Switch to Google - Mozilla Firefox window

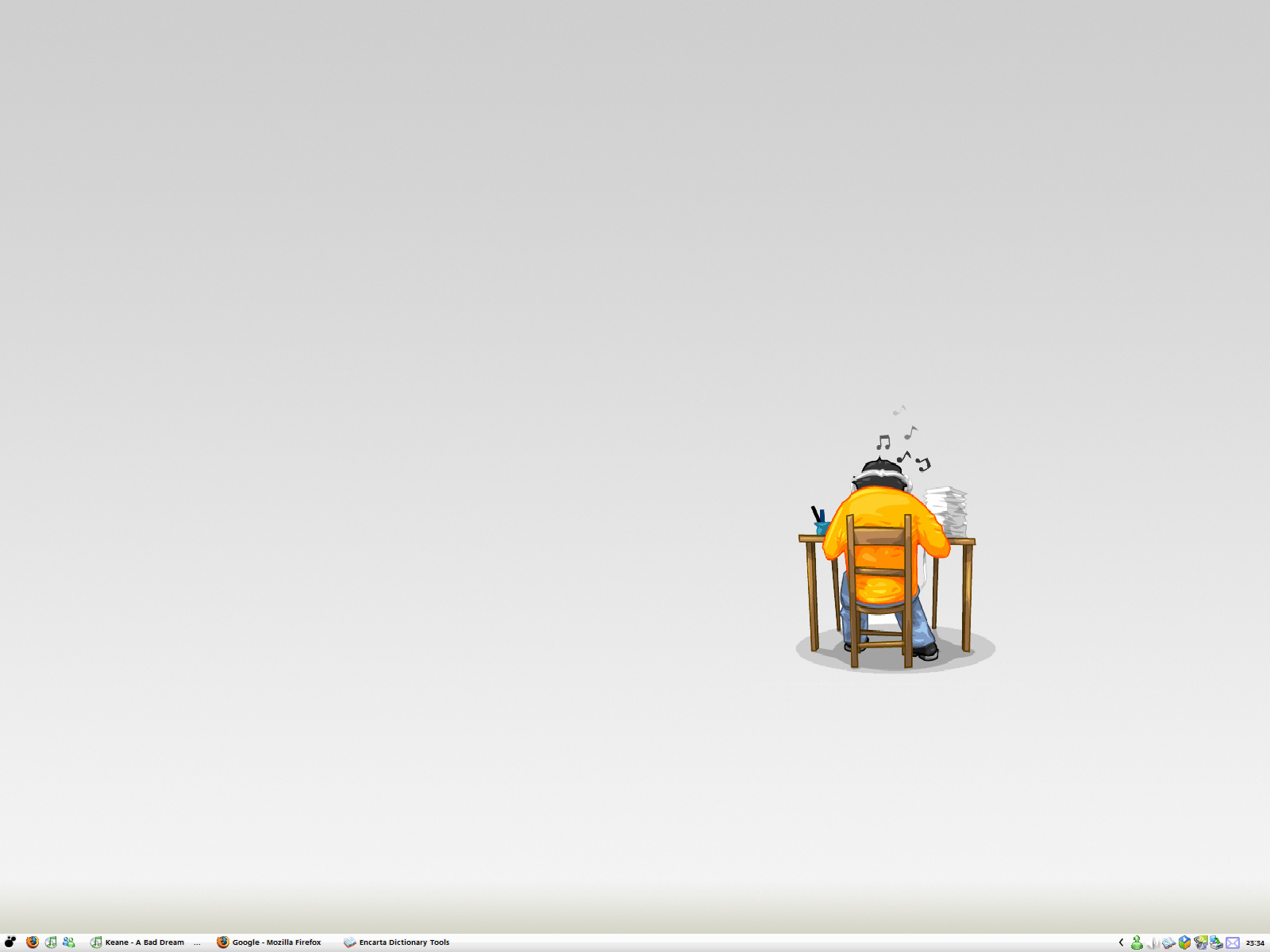pyautogui.click(x=270, y=942)
